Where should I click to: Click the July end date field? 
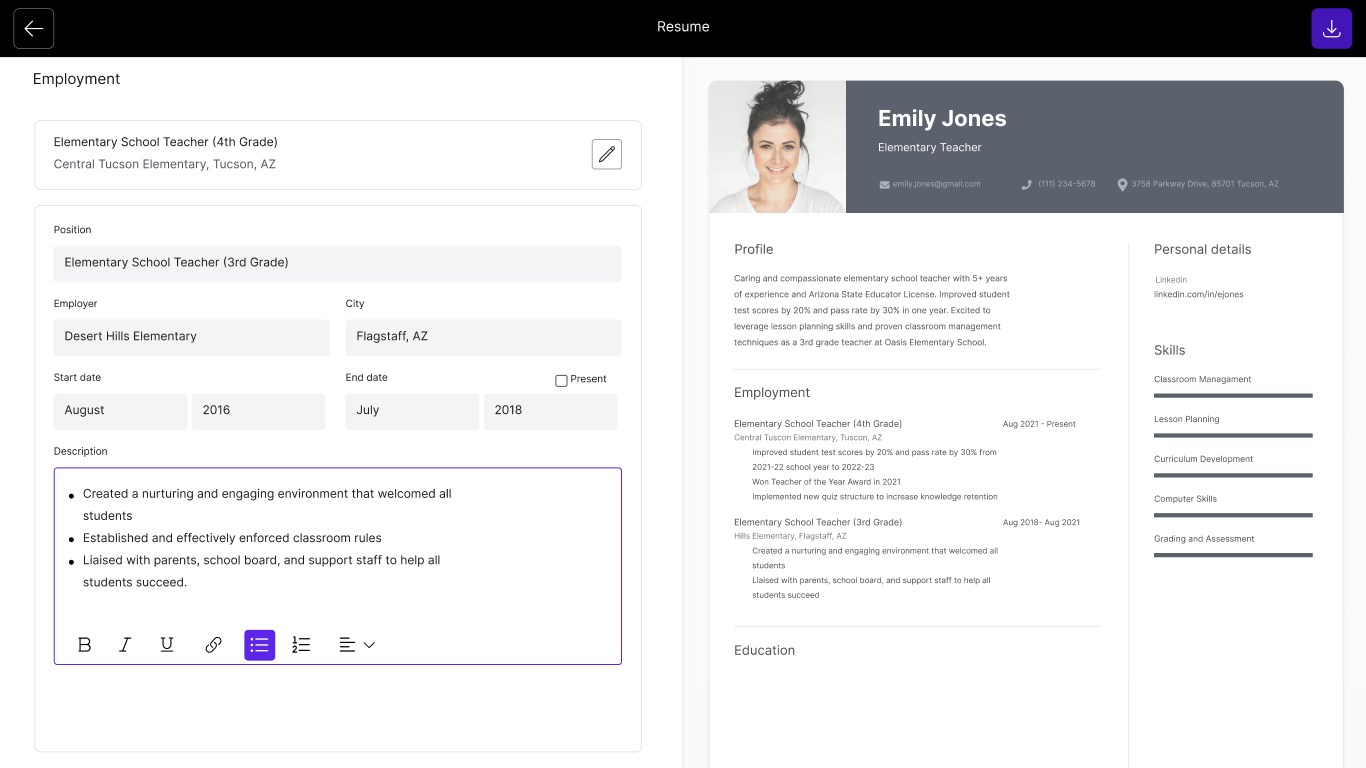coord(411,410)
